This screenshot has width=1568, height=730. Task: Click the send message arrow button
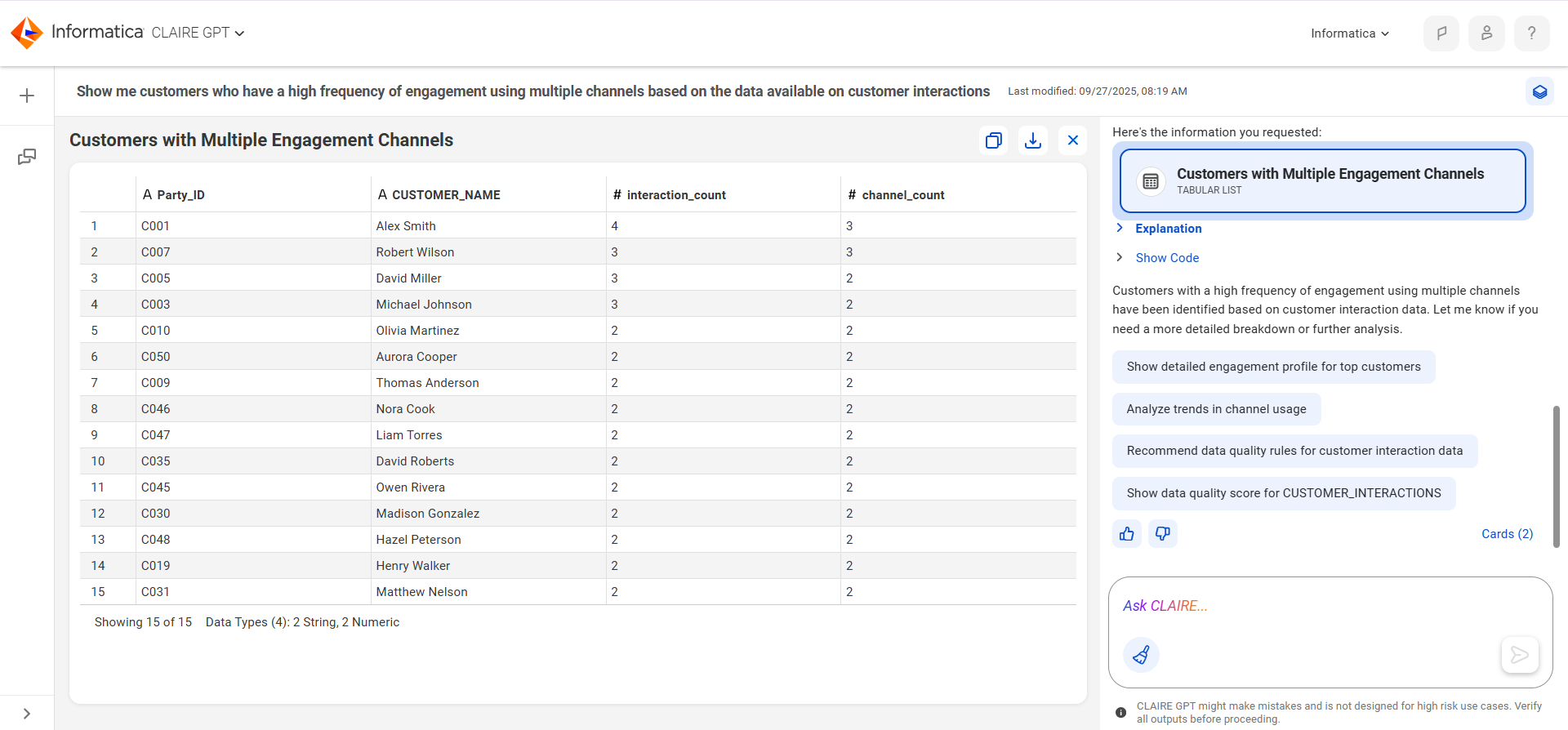click(1520, 655)
